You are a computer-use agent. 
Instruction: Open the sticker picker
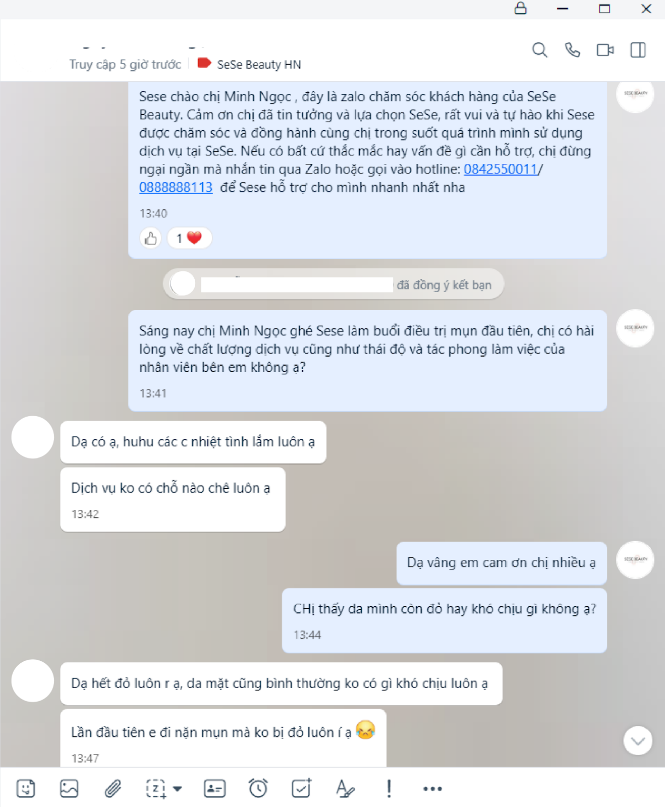point(26,788)
